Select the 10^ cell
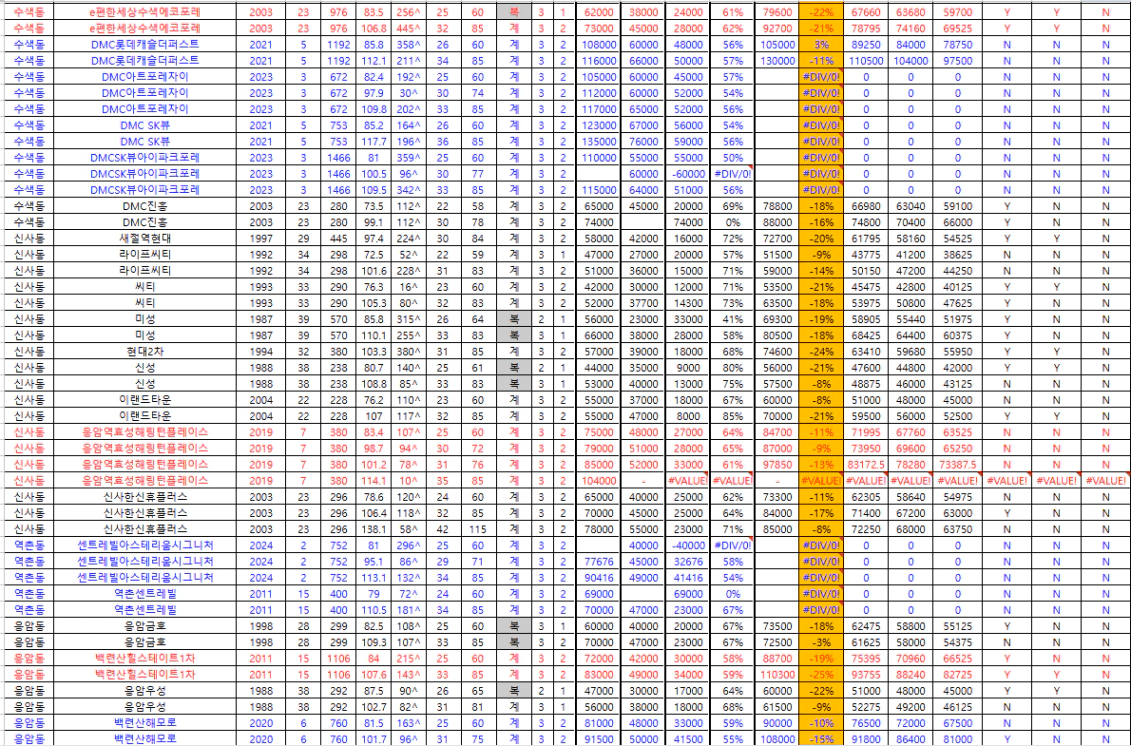 tap(408, 481)
